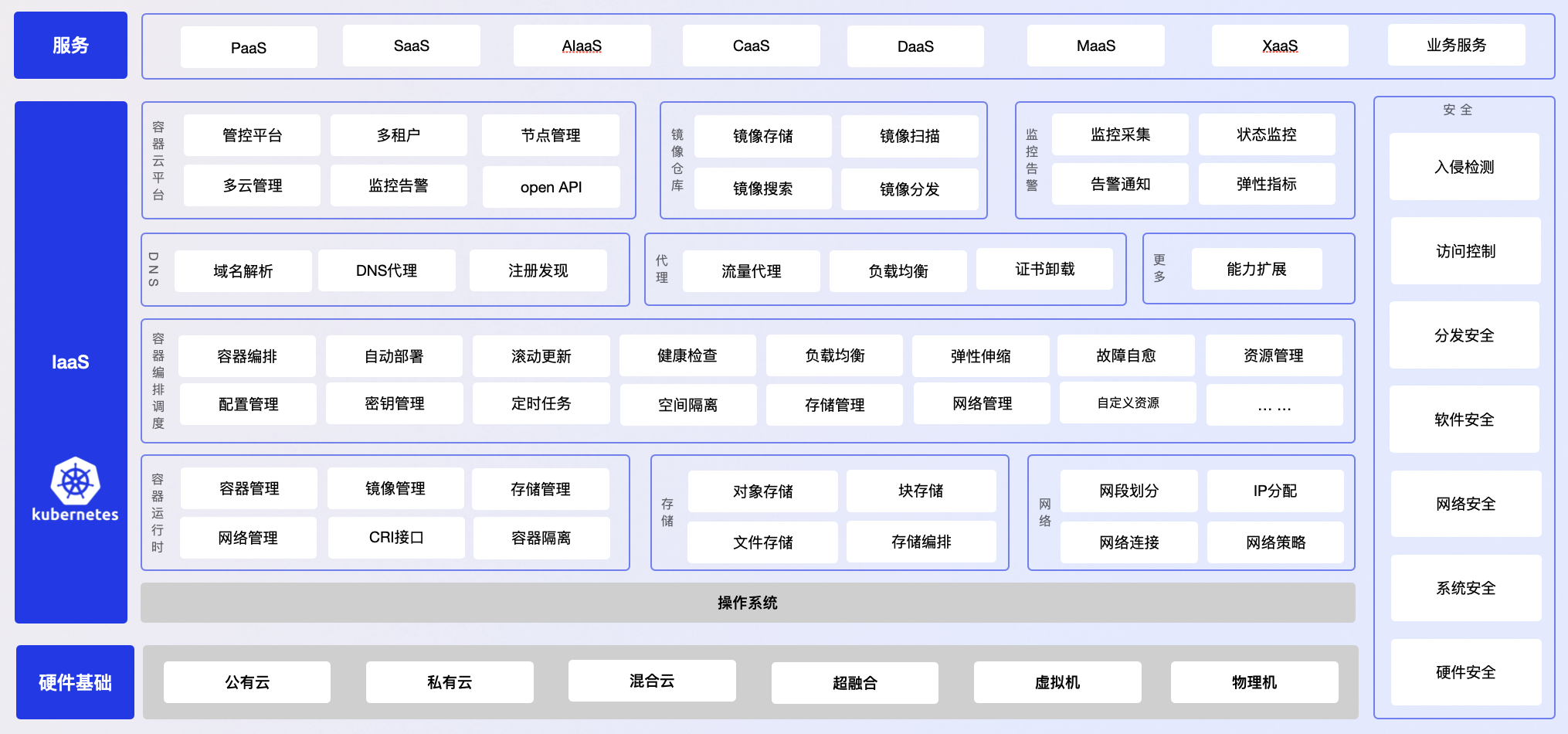Select the 镜像扫描 box

pyautogui.click(x=909, y=136)
